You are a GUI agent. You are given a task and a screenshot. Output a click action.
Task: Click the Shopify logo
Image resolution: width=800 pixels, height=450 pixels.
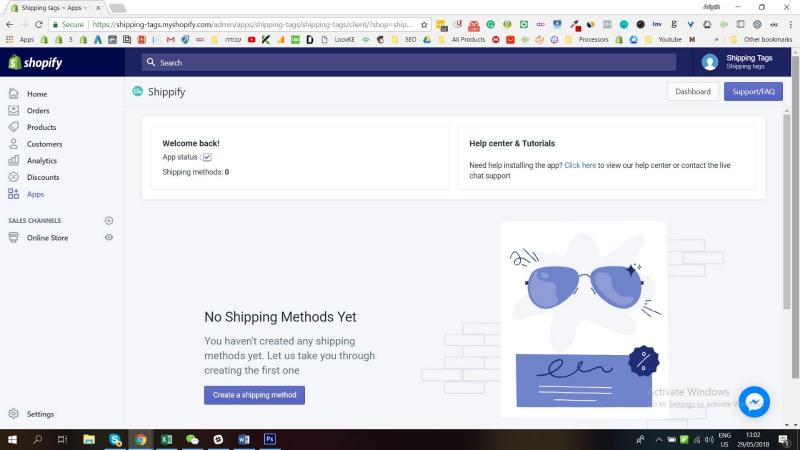[35, 62]
